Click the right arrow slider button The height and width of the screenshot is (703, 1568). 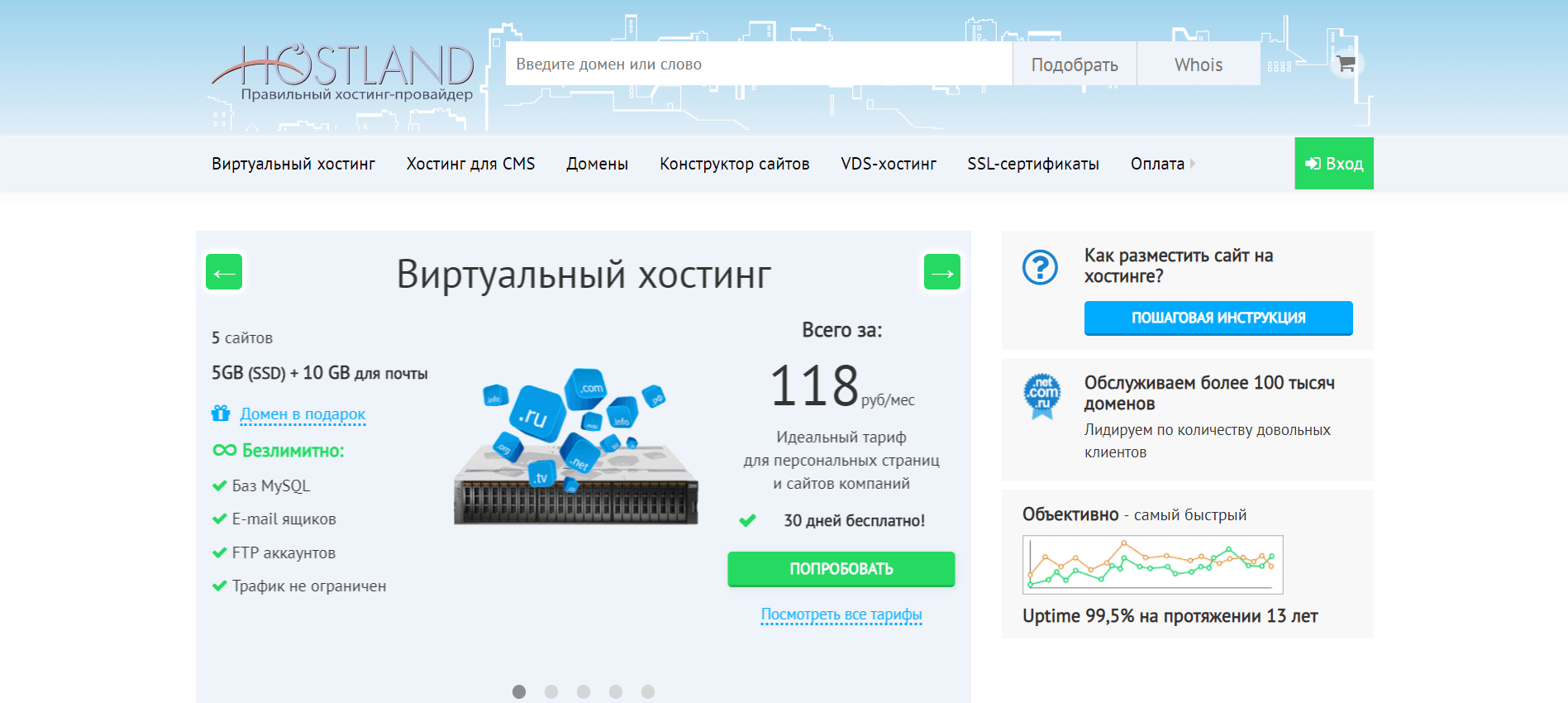click(942, 272)
